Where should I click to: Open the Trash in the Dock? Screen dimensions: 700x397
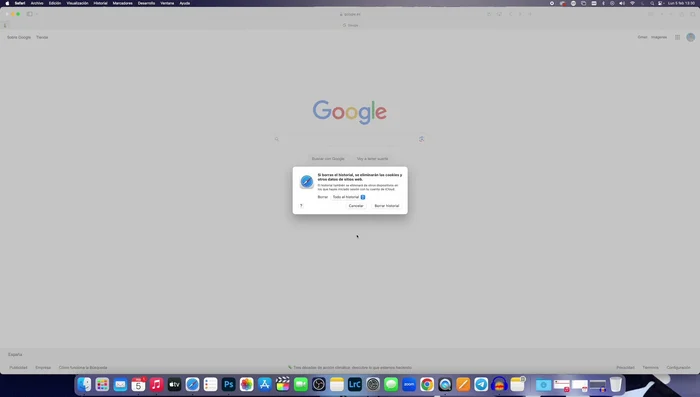pos(616,384)
